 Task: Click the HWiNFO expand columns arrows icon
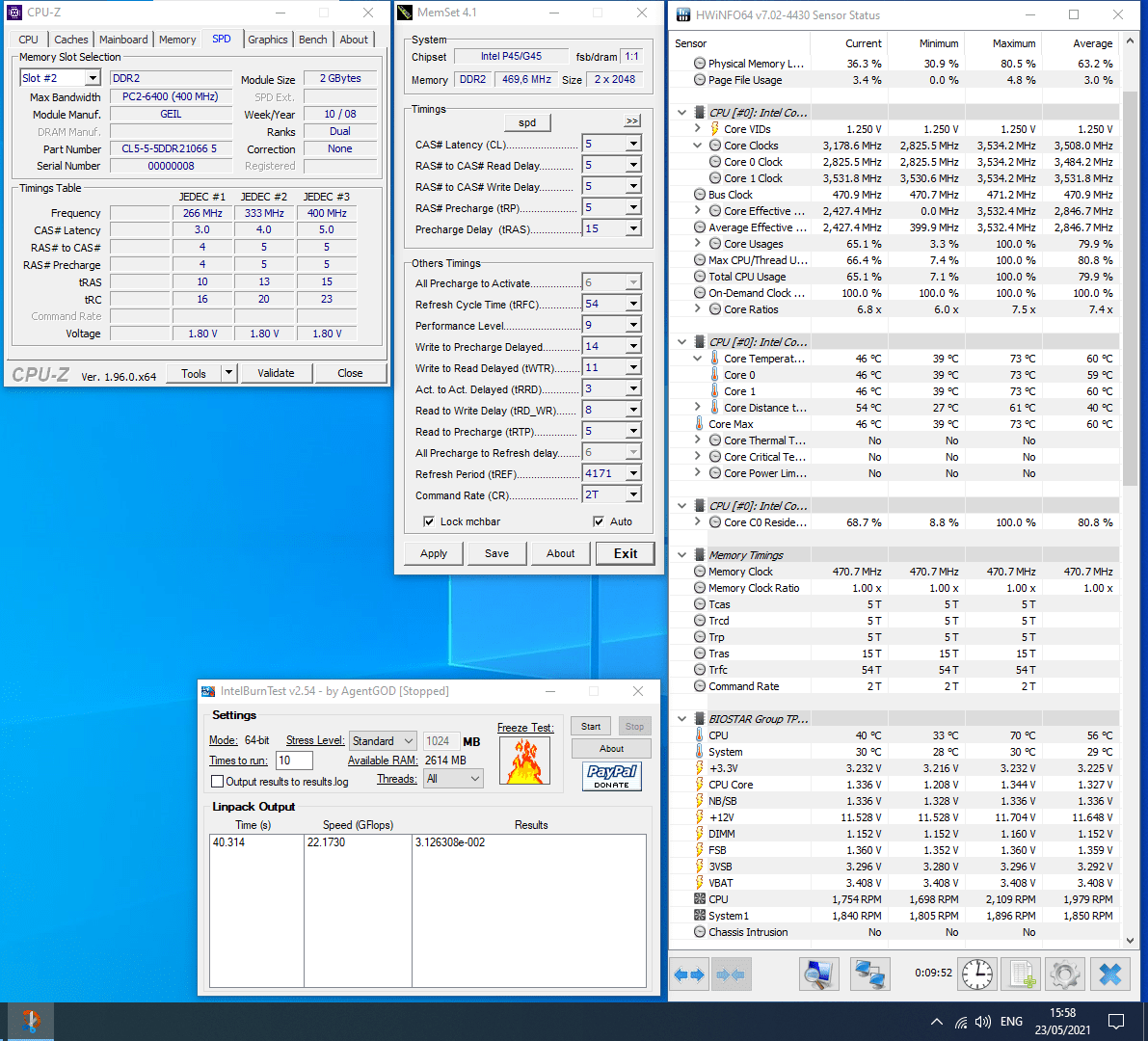point(689,974)
